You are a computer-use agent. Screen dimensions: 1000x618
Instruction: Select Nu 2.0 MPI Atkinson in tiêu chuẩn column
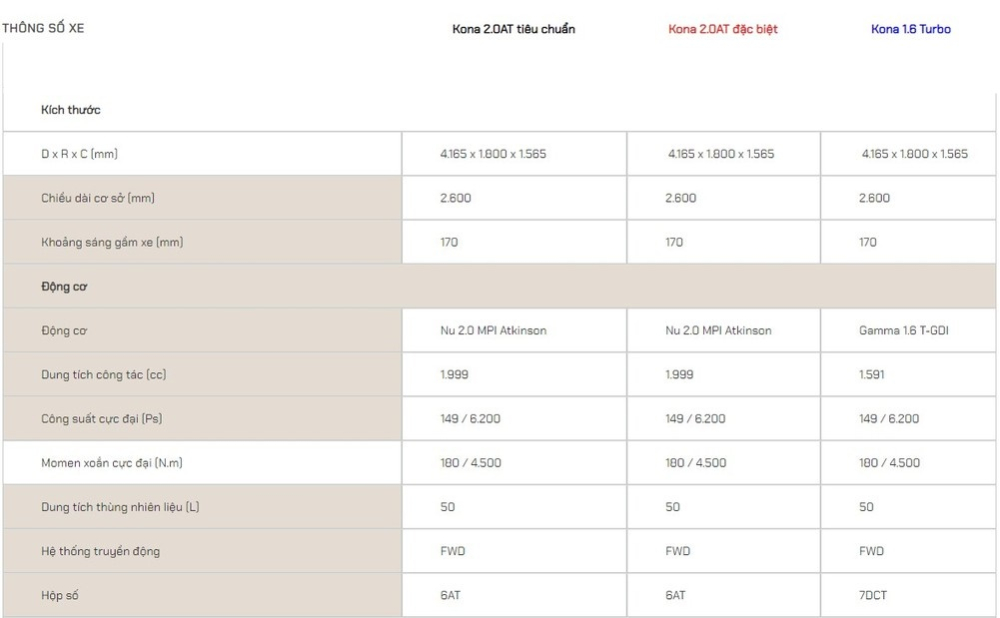pyautogui.click(x=493, y=330)
